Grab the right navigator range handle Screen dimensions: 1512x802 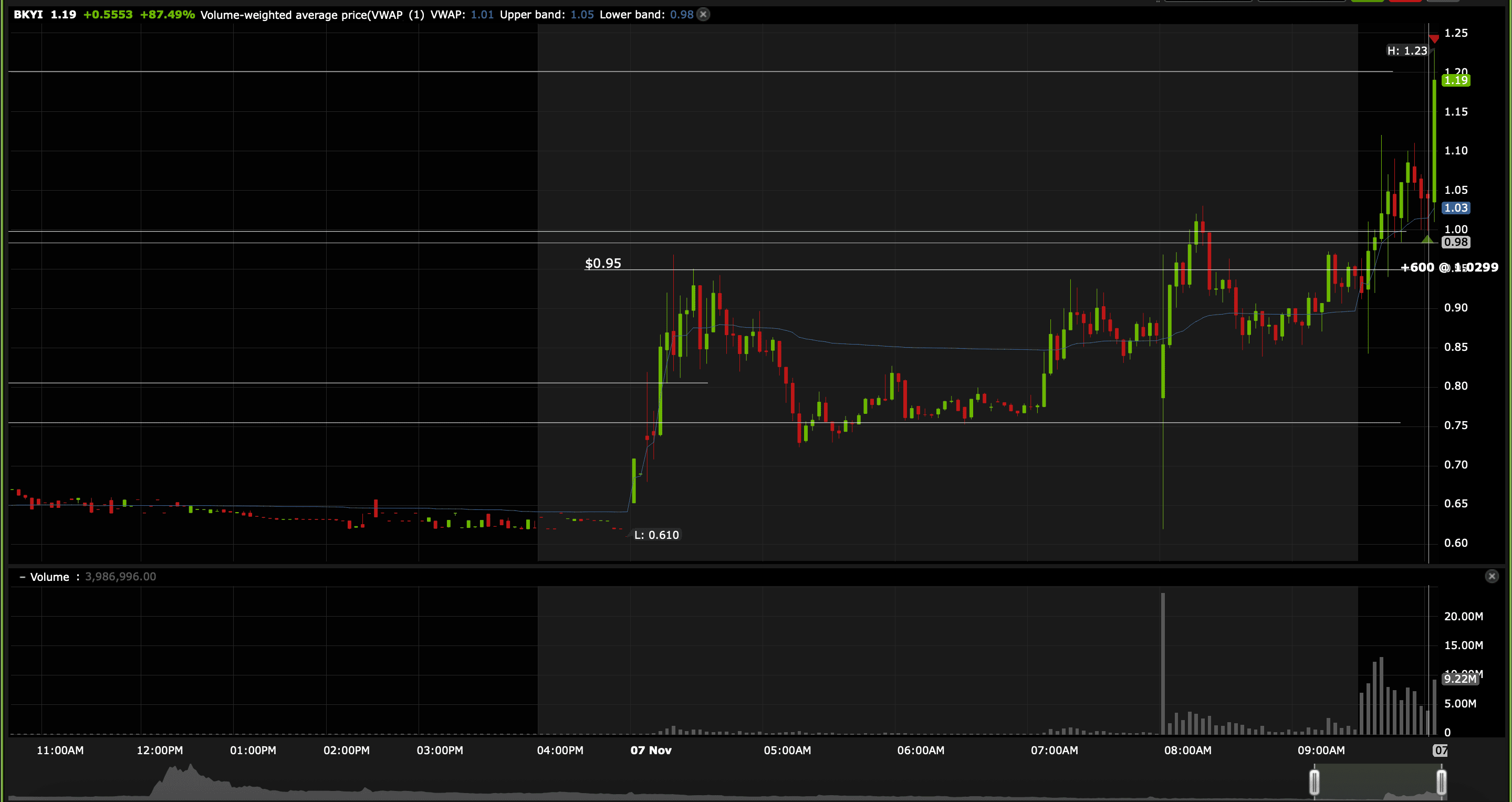tap(1441, 782)
